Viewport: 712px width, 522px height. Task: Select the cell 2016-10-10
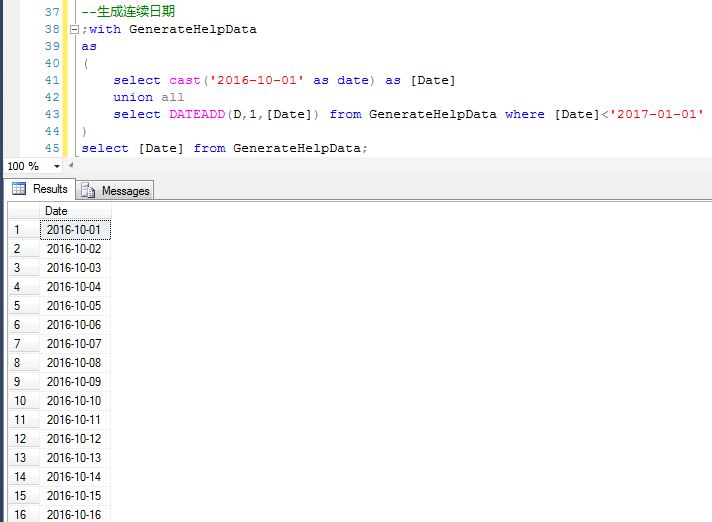click(x=75, y=401)
